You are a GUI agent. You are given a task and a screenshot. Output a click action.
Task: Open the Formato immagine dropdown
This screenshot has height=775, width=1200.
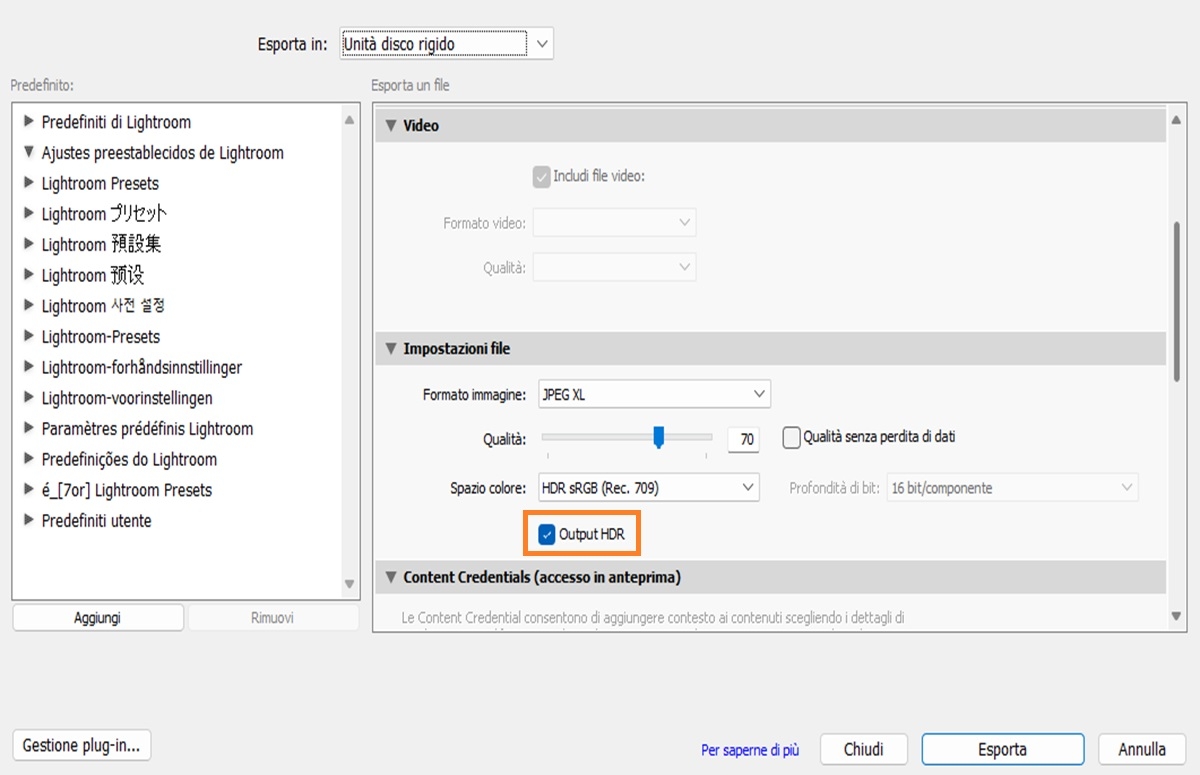point(654,395)
